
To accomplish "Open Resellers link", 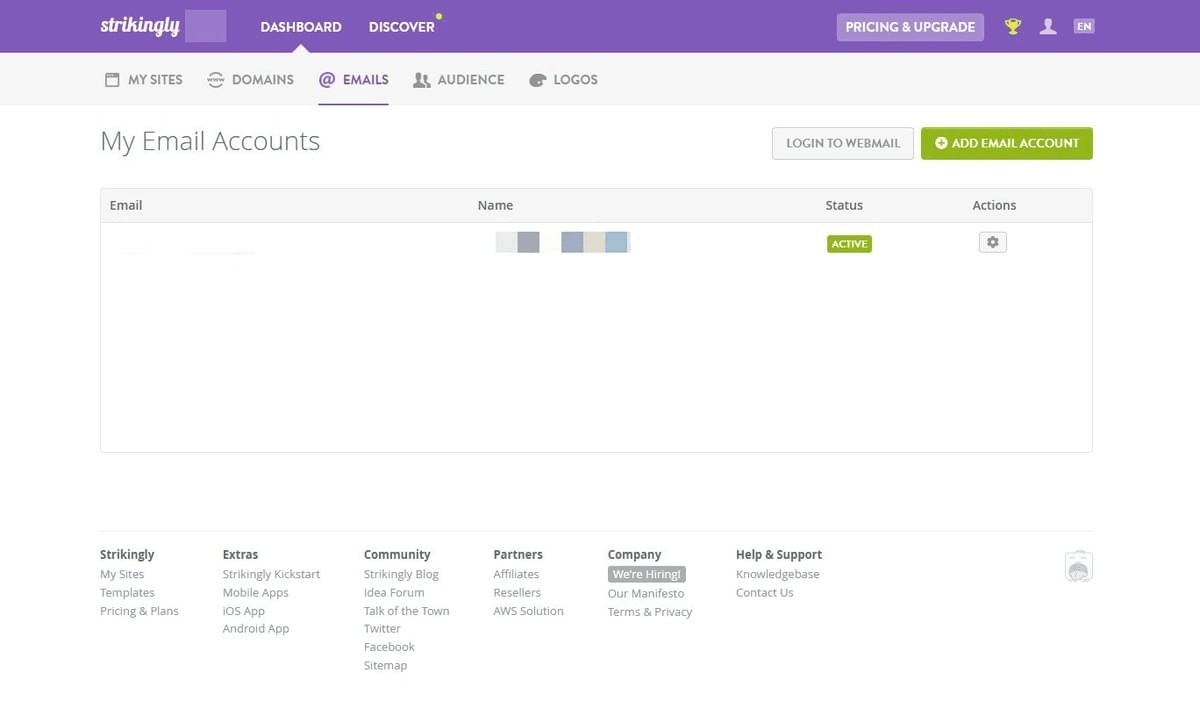I will click(517, 592).
